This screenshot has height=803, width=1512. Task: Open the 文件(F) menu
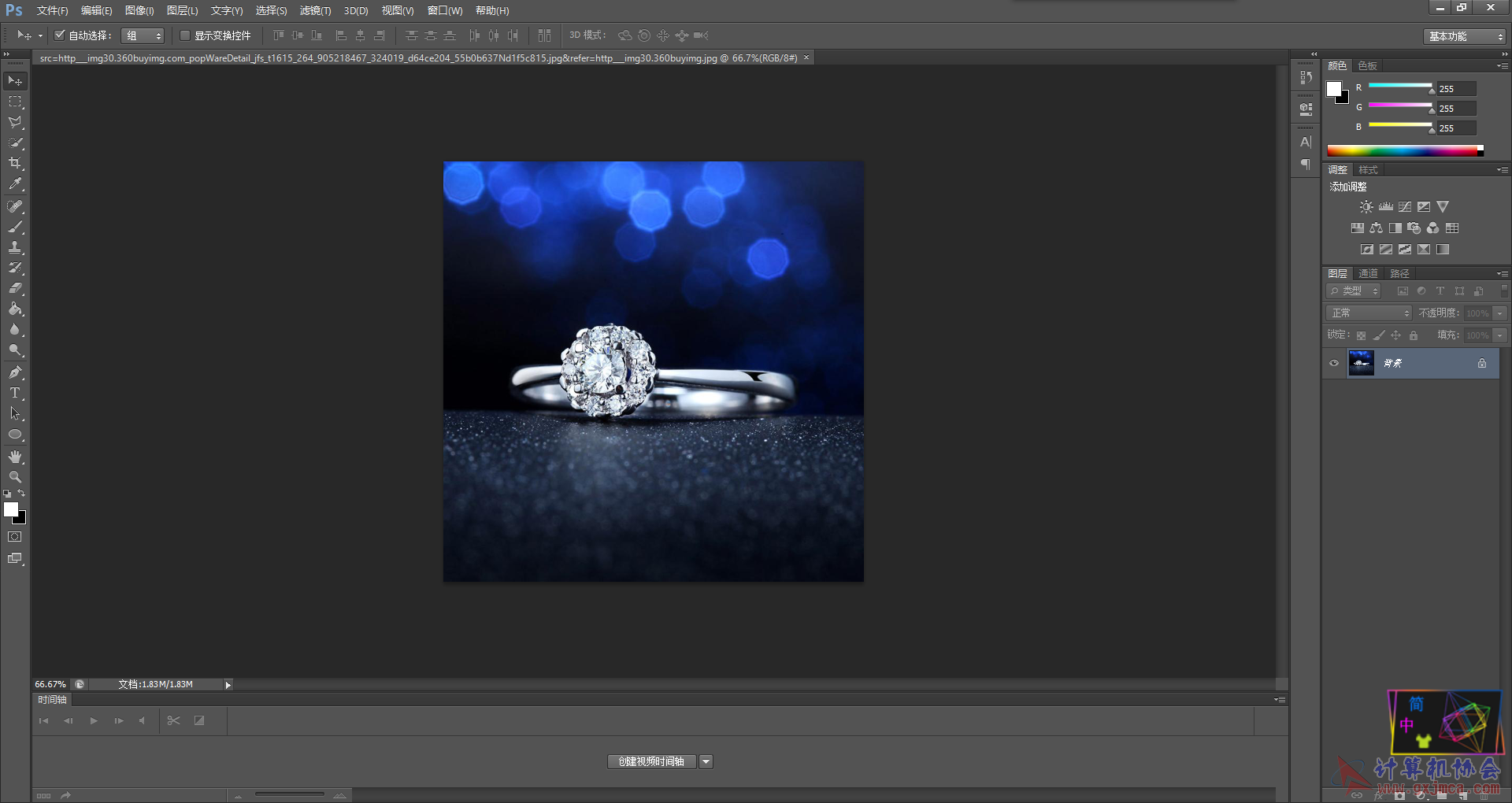(52, 11)
